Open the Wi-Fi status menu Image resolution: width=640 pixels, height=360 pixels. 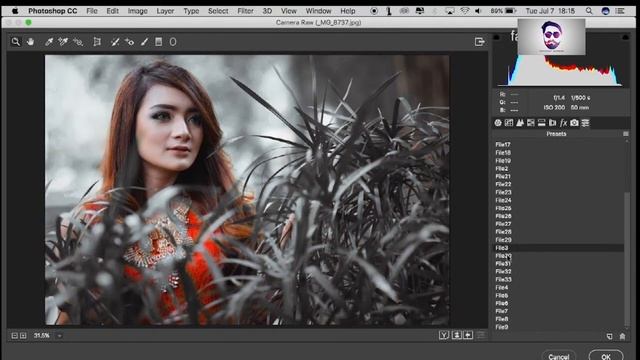click(x=464, y=11)
